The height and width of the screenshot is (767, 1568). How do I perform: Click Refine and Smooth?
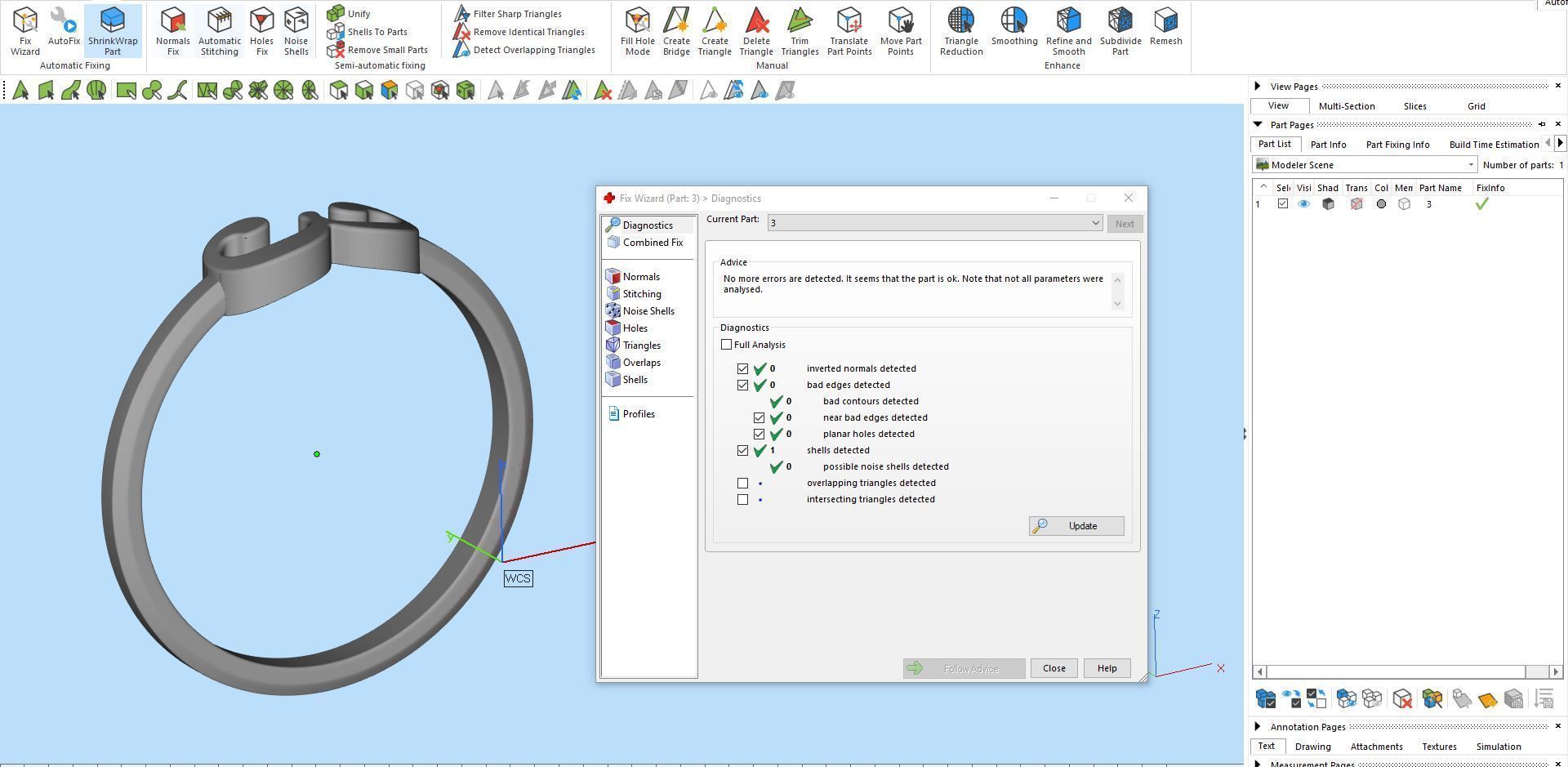pyautogui.click(x=1068, y=32)
